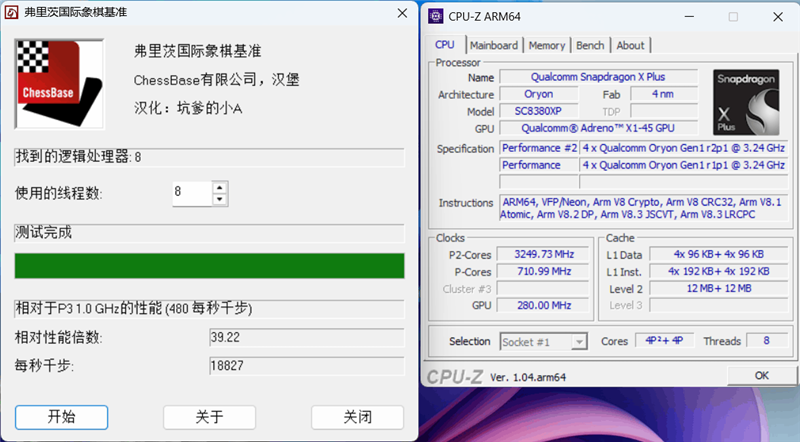
Task: Click the Snapdragon X Plus logo
Action: point(746,102)
